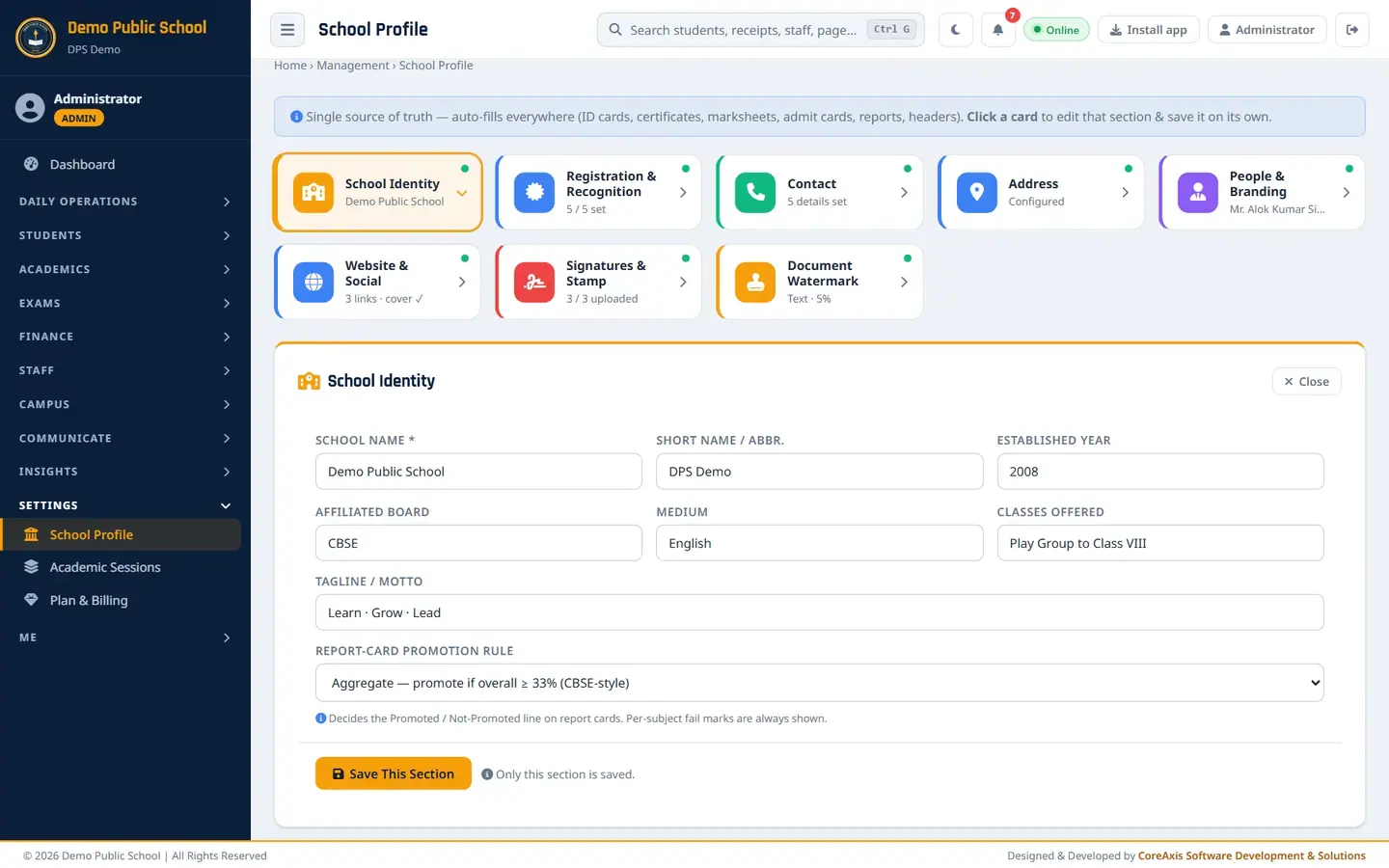Screen dimensions: 1389x868
Task: Switch to dark mode with moon icon
Action: pos(955,30)
